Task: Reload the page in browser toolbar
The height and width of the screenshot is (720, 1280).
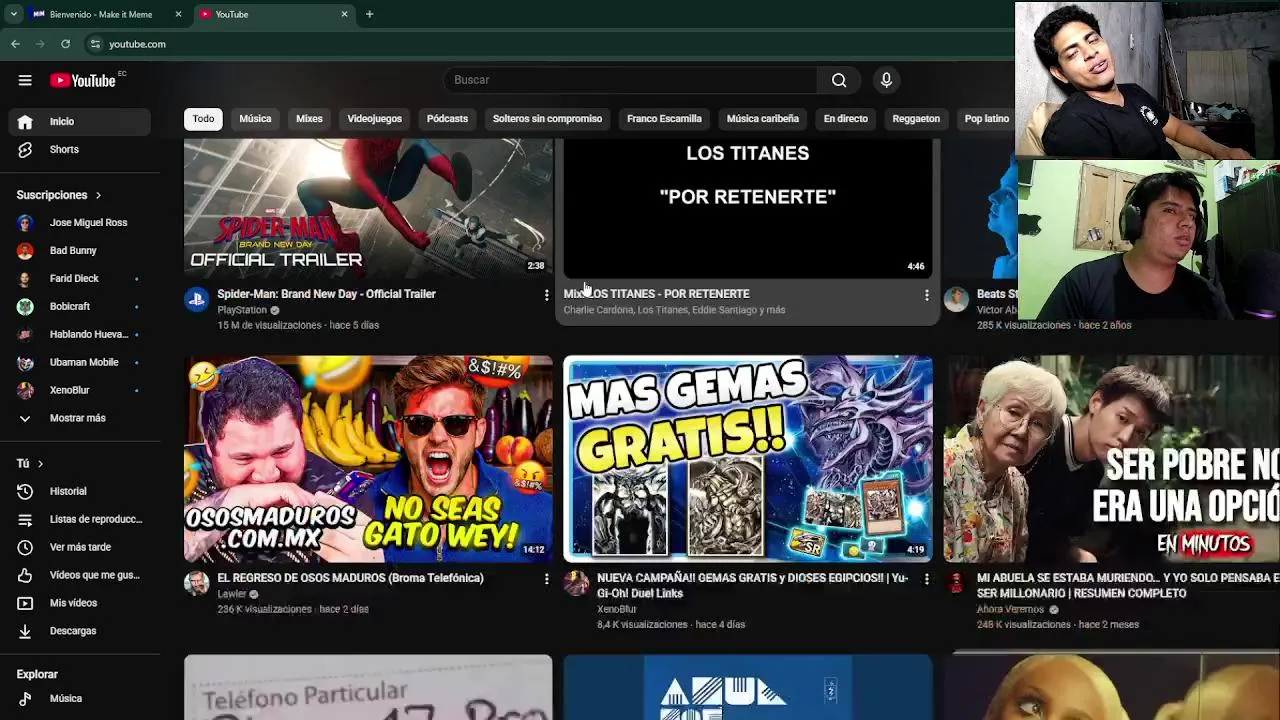Action: coord(65,44)
